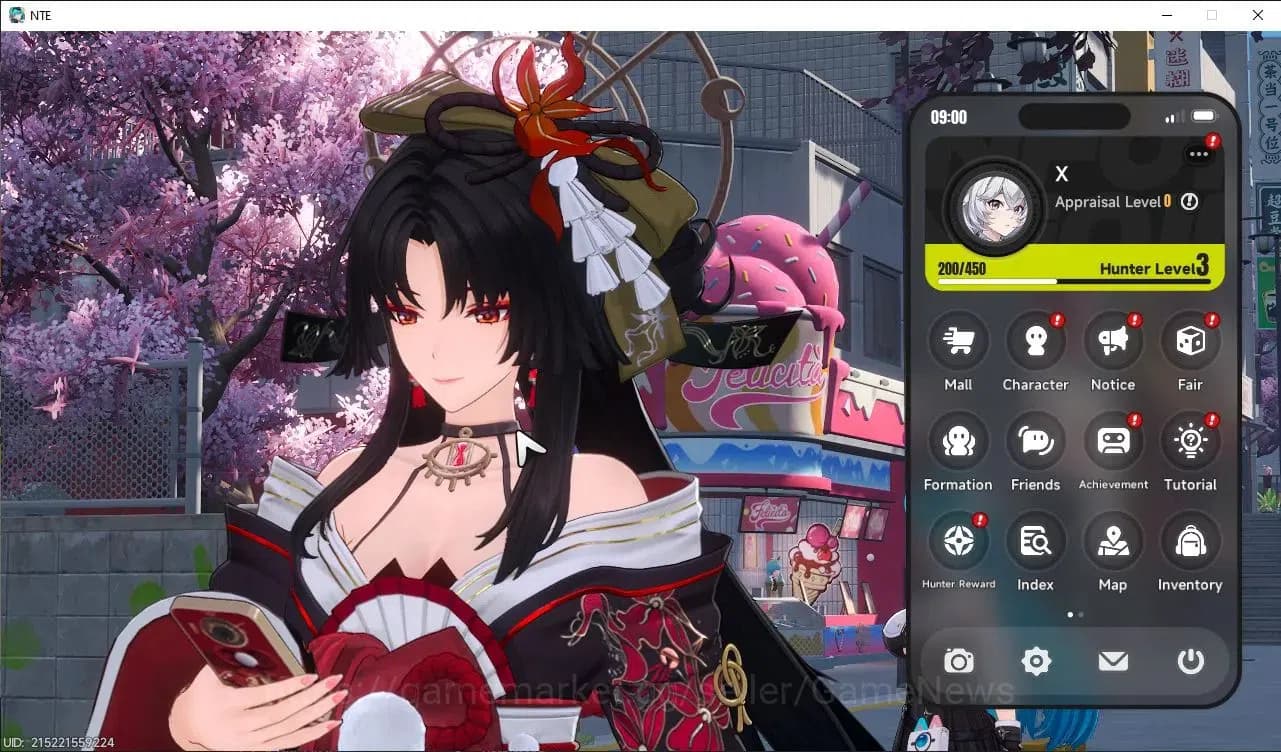Image resolution: width=1281 pixels, height=752 pixels.
Task: Launch the camera photo mode icon
Action: [x=959, y=661]
